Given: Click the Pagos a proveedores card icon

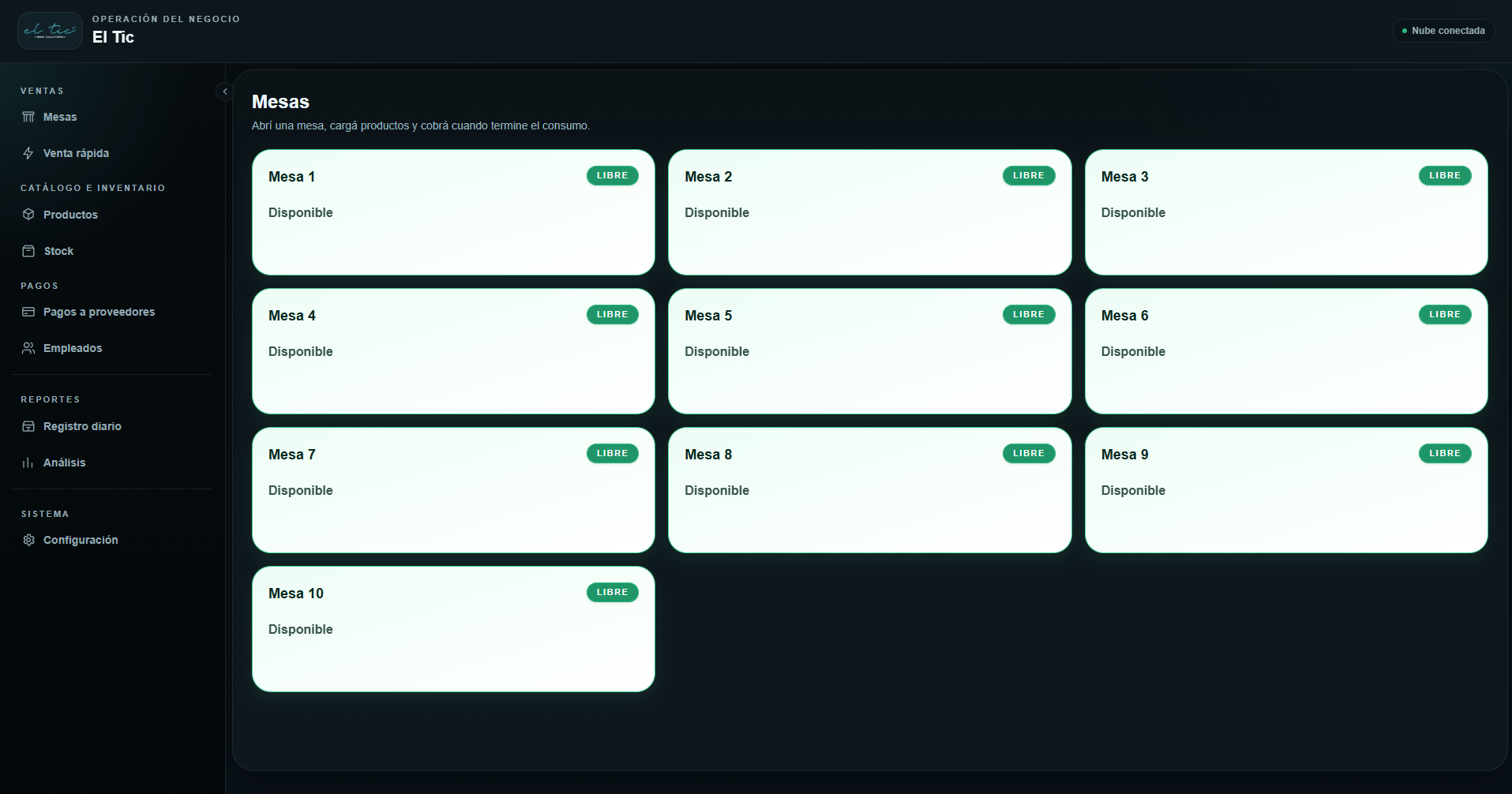Looking at the screenshot, I should 28,312.
